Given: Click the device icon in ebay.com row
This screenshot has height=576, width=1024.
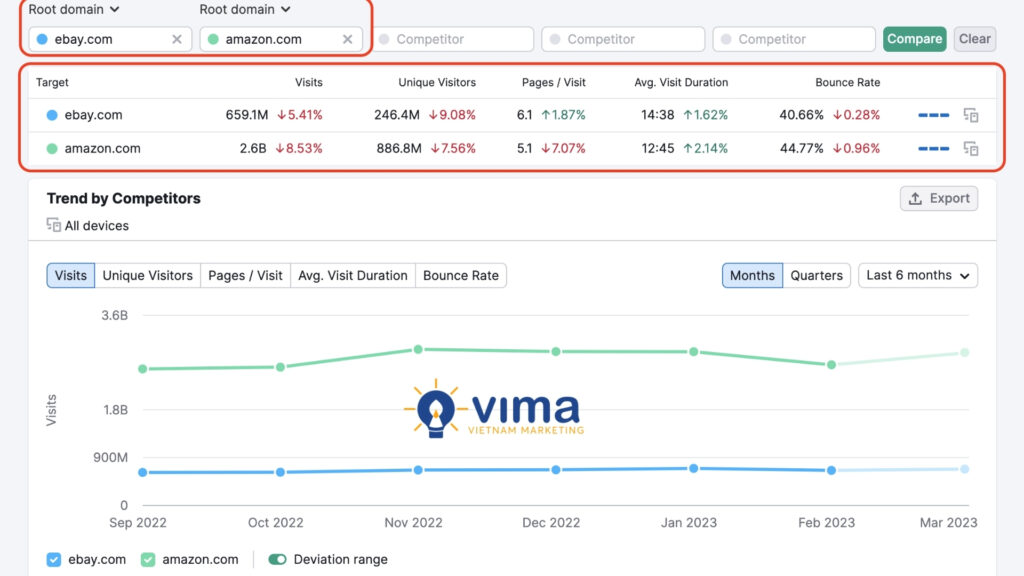Looking at the screenshot, I should [x=971, y=115].
